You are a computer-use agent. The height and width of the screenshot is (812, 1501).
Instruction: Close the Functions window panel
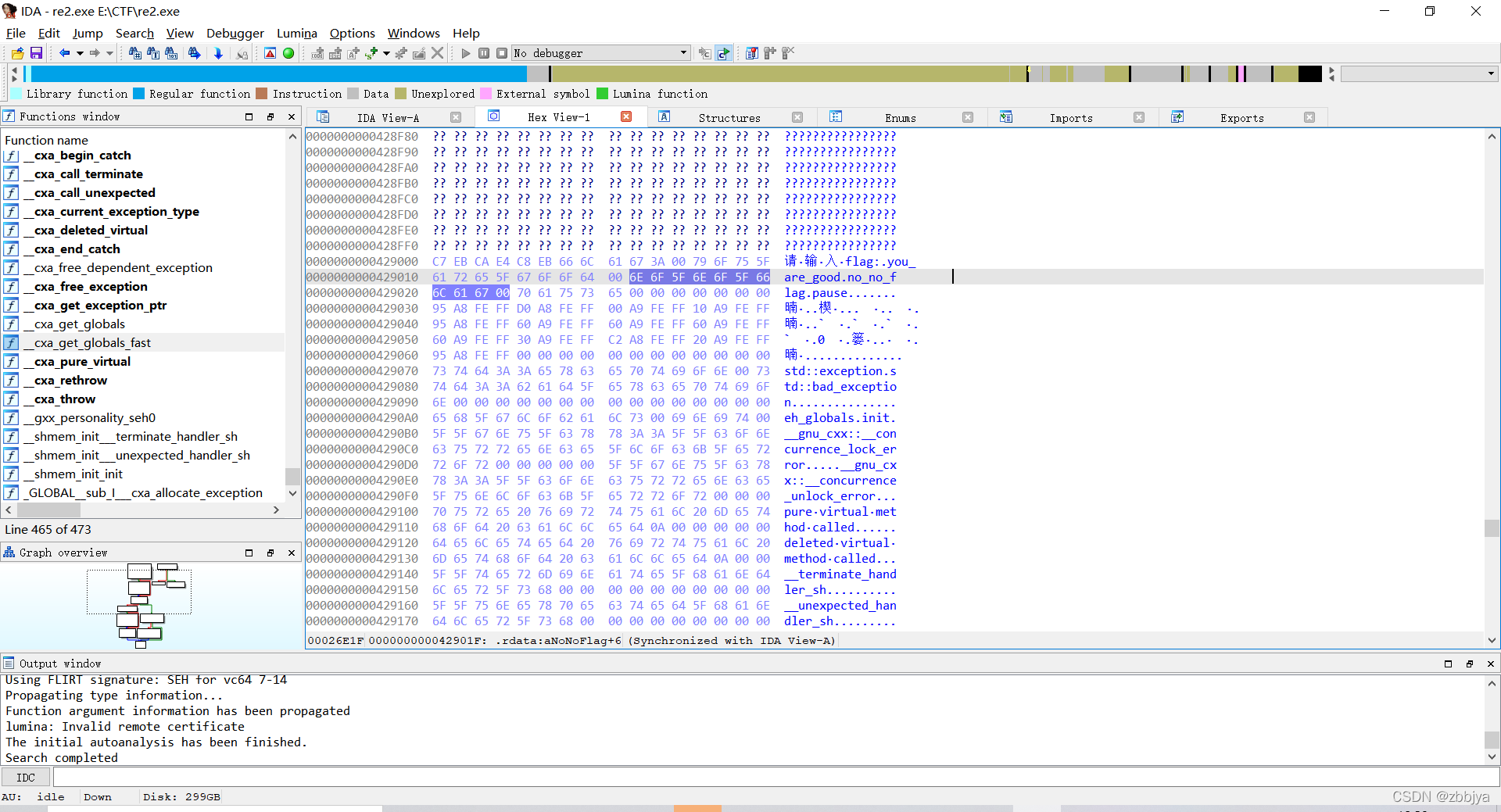pos(292,116)
